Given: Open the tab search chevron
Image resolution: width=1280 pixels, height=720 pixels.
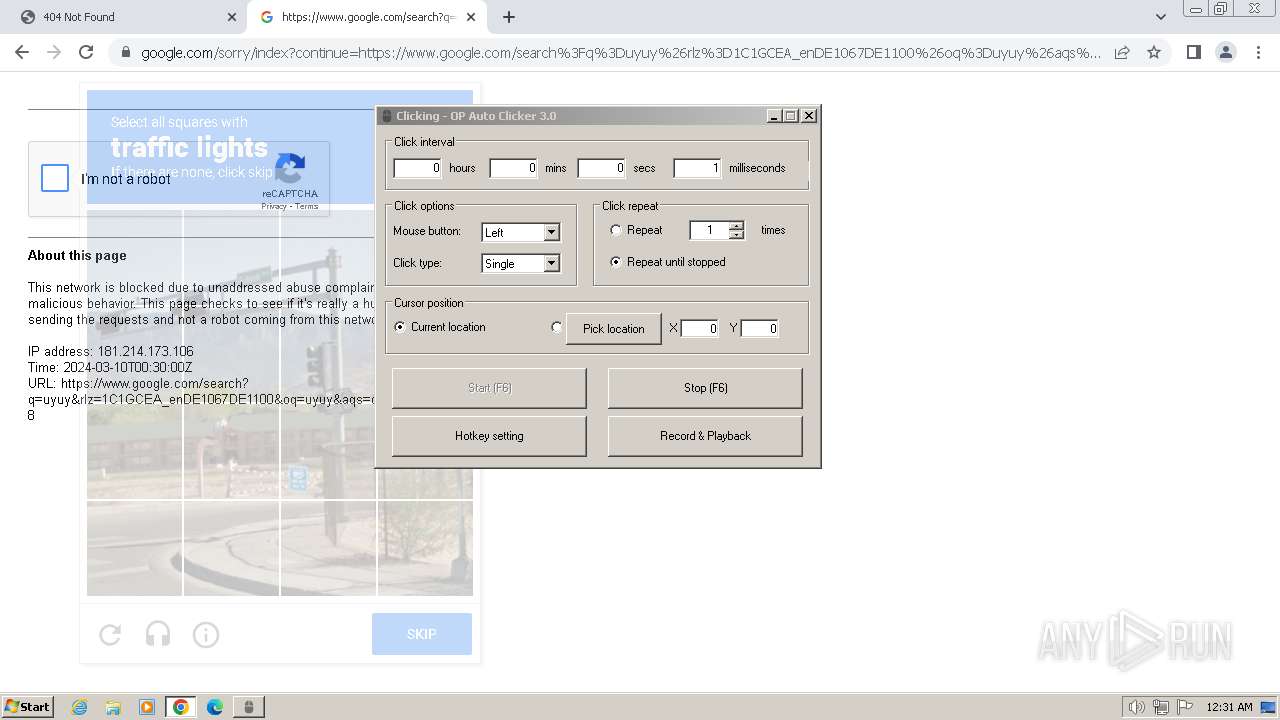Looking at the screenshot, I should coord(1160,17).
